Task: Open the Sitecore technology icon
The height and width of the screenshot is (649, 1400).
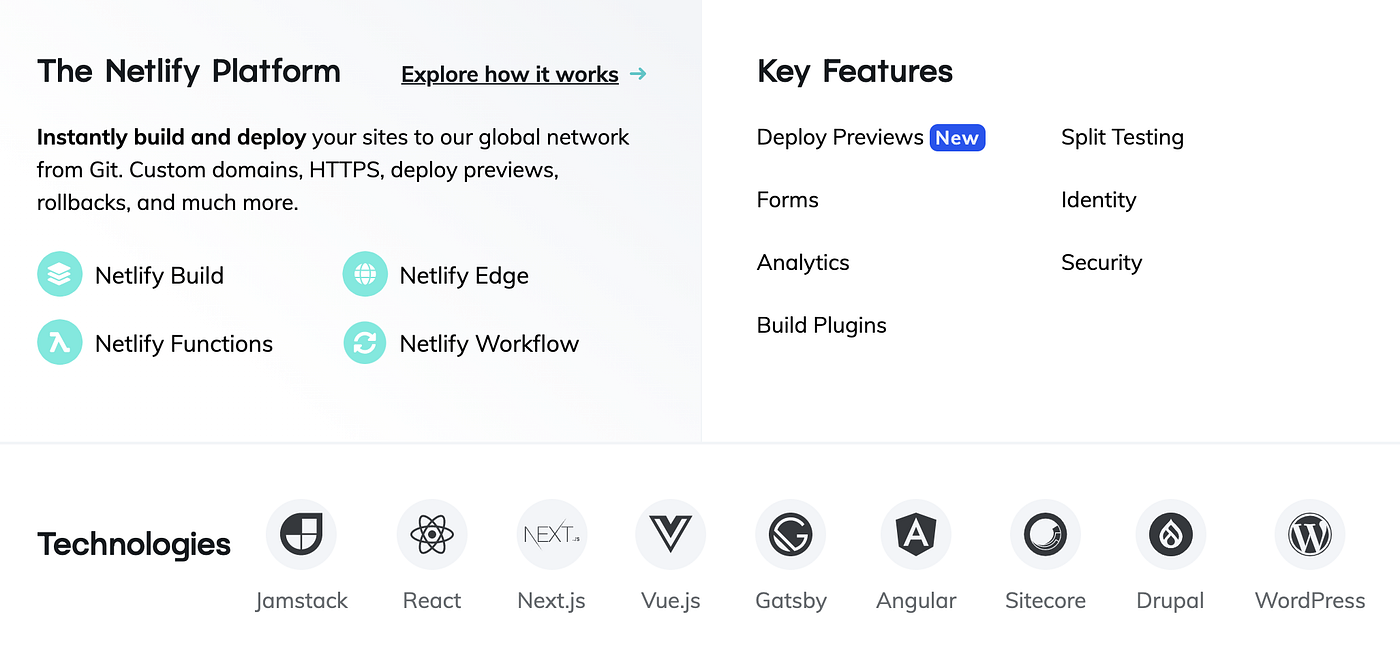Action: click(x=1045, y=534)
